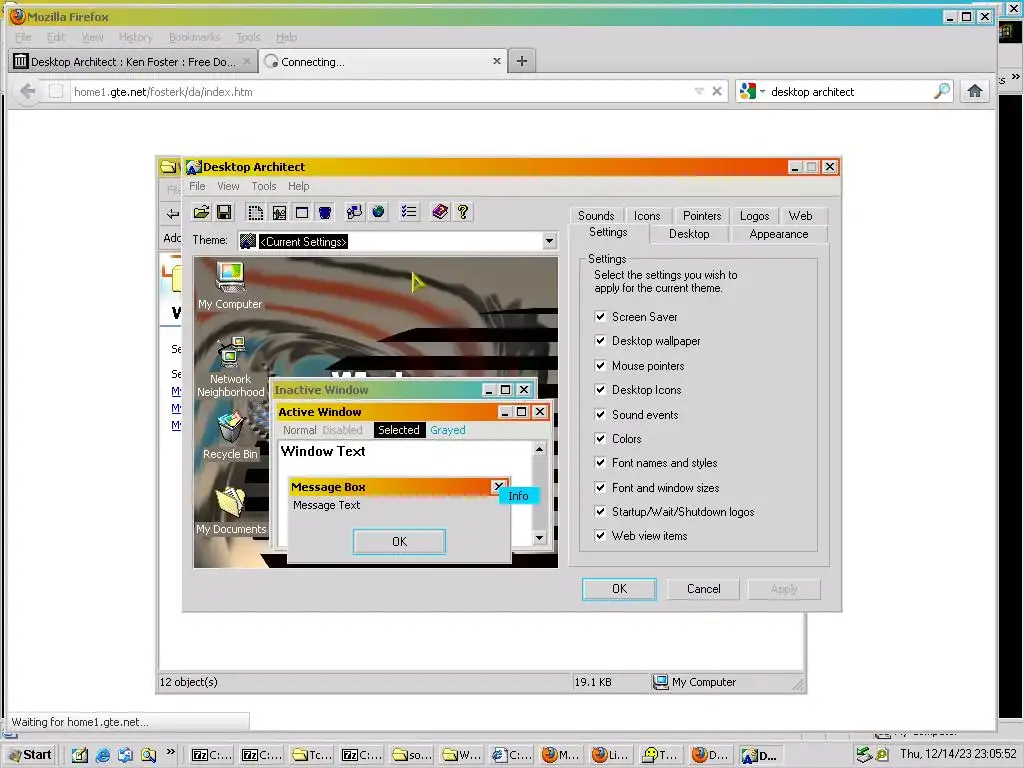The height and width of the screenshot is (768, 1024).
Task: Click the Selected menu item preview
Action: tap(399, 430)
